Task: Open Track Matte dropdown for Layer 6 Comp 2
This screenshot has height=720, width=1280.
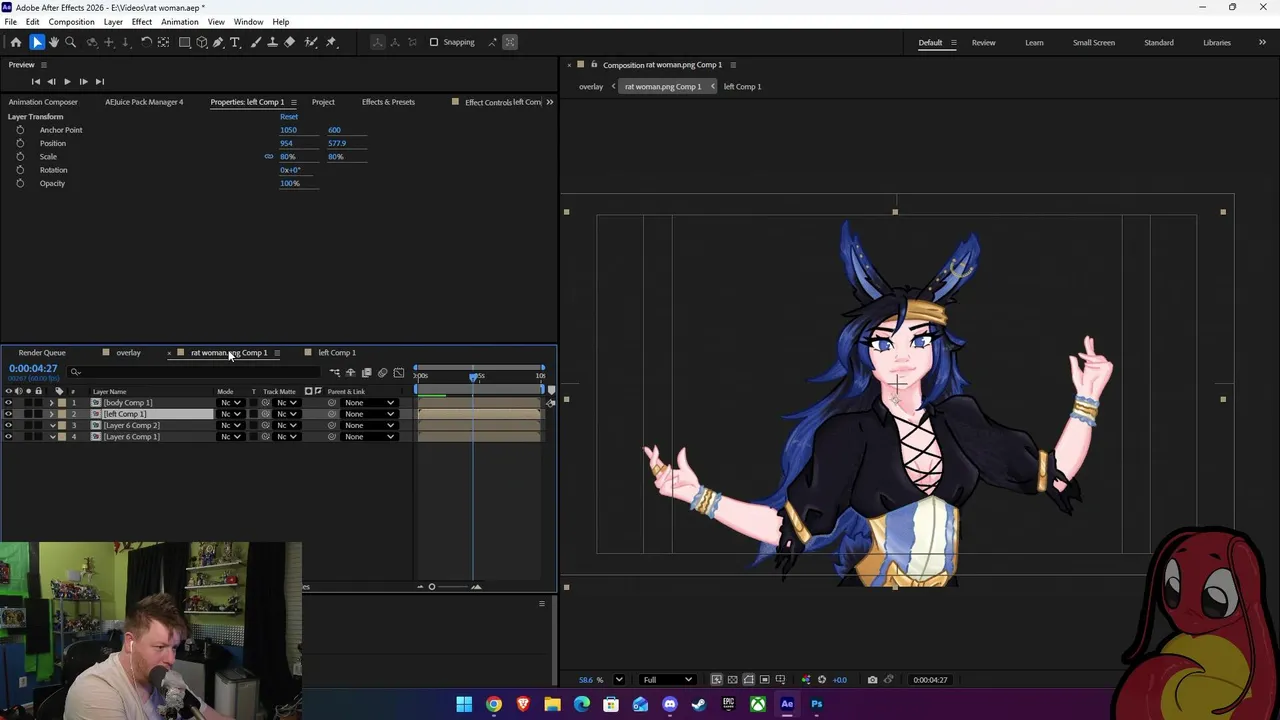Action: (x=287, y=425)
